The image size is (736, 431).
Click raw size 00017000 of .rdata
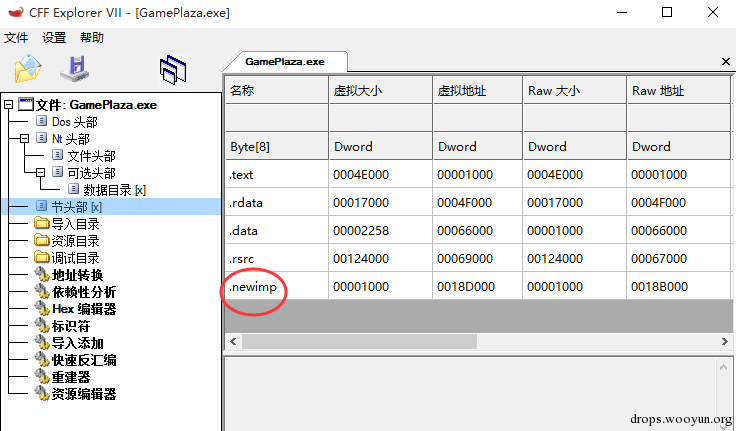(x=555, y=202)
